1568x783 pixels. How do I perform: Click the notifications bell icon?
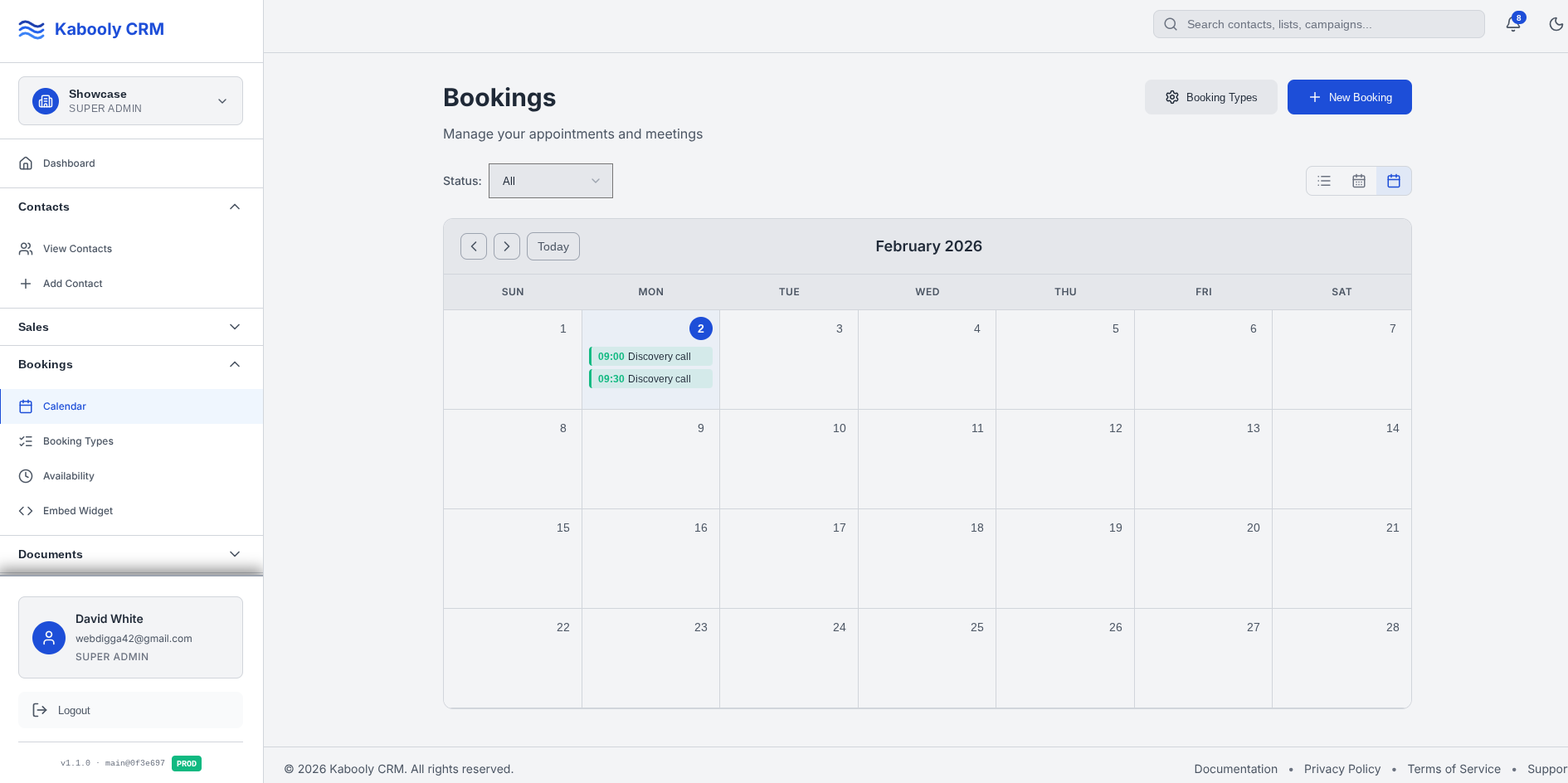point(1513,24)
